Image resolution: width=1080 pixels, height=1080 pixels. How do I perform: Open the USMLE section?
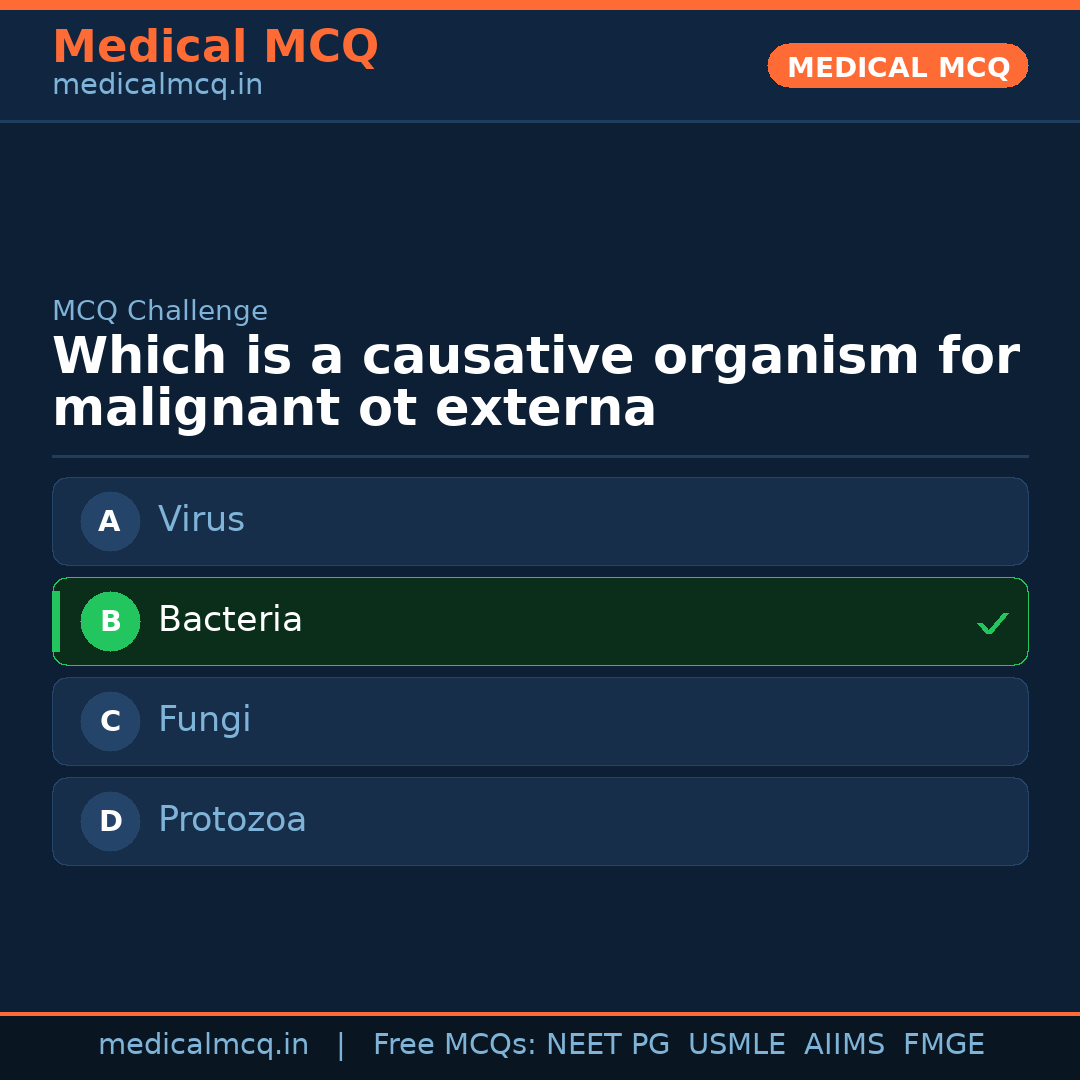pyautogui.click(x=737, y=1044)
